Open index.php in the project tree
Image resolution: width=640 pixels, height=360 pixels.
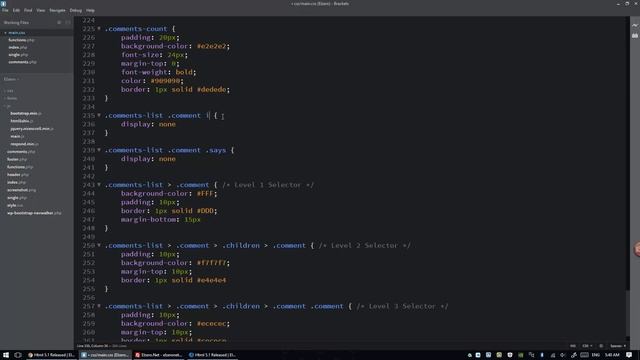(16, 182)
